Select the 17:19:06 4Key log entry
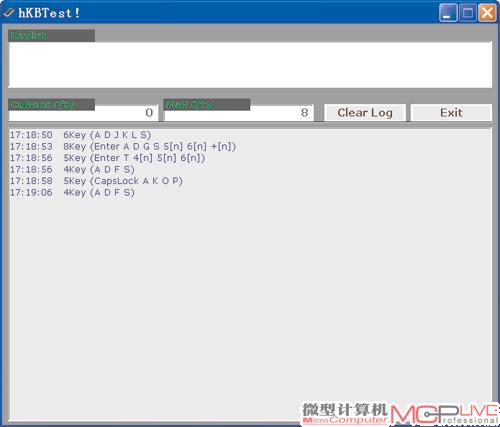The image size is (500, 427). [72, 192]
